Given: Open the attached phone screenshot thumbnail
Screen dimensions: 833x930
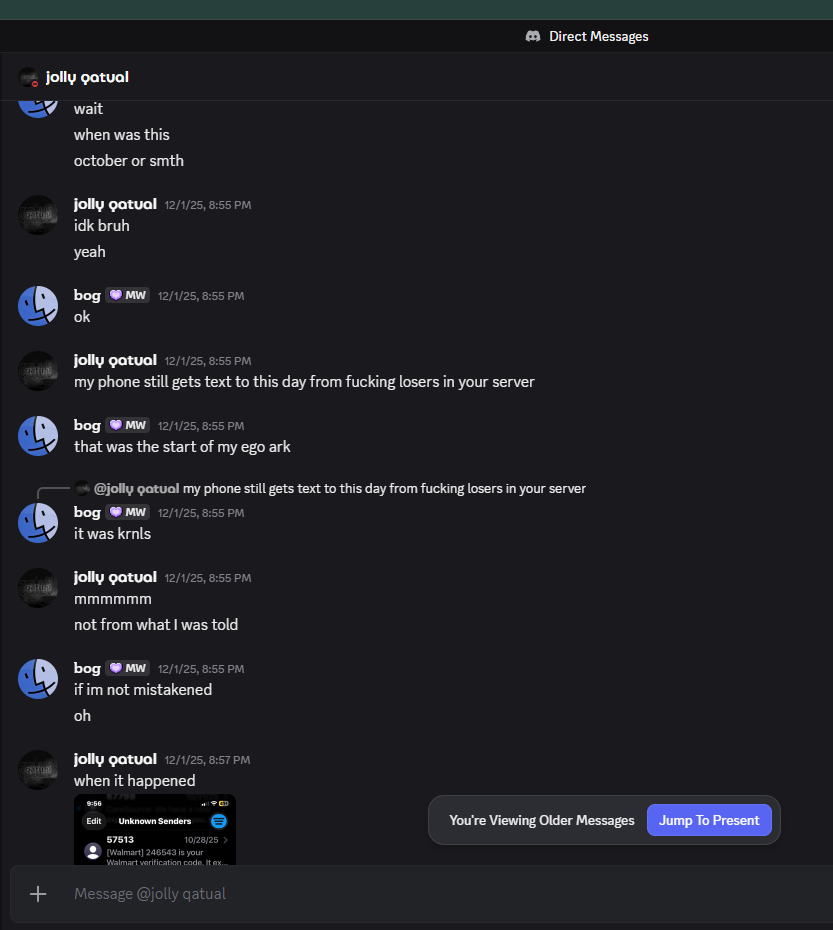Looking at the screenshot, I should [155, 828].
